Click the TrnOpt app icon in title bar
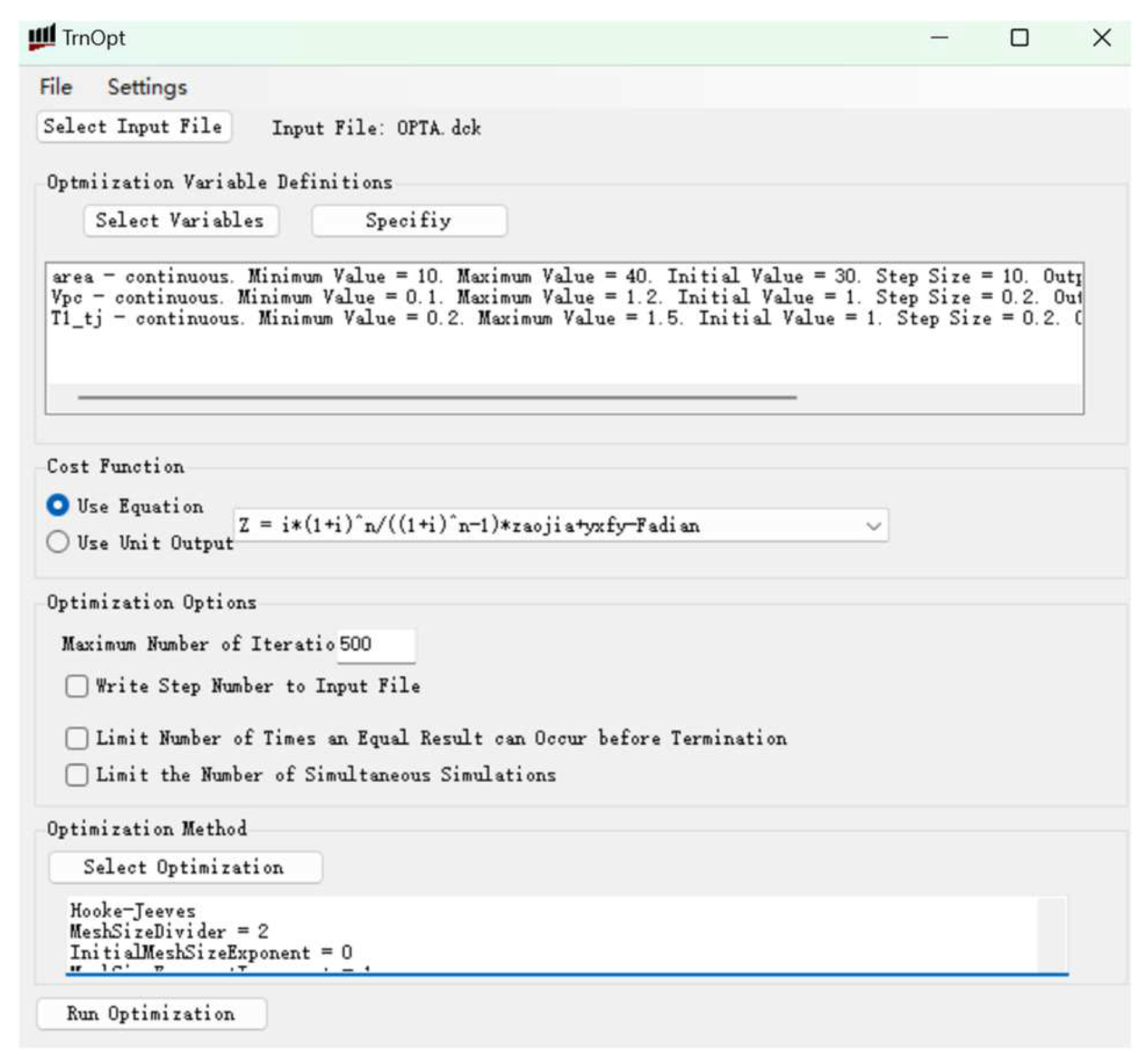The width and height of the screenshot is (1147, 1064). [41, 38]
